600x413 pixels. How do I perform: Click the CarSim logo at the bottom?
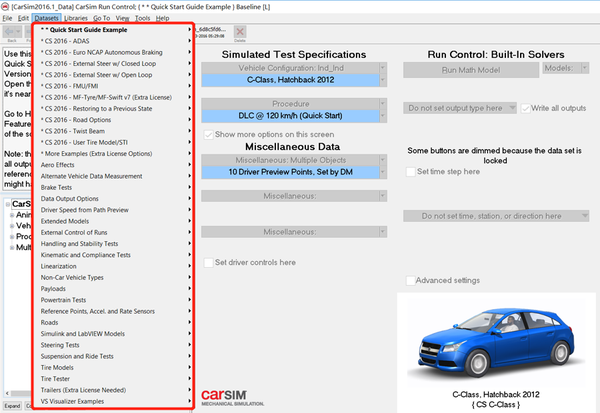(232, 397)
